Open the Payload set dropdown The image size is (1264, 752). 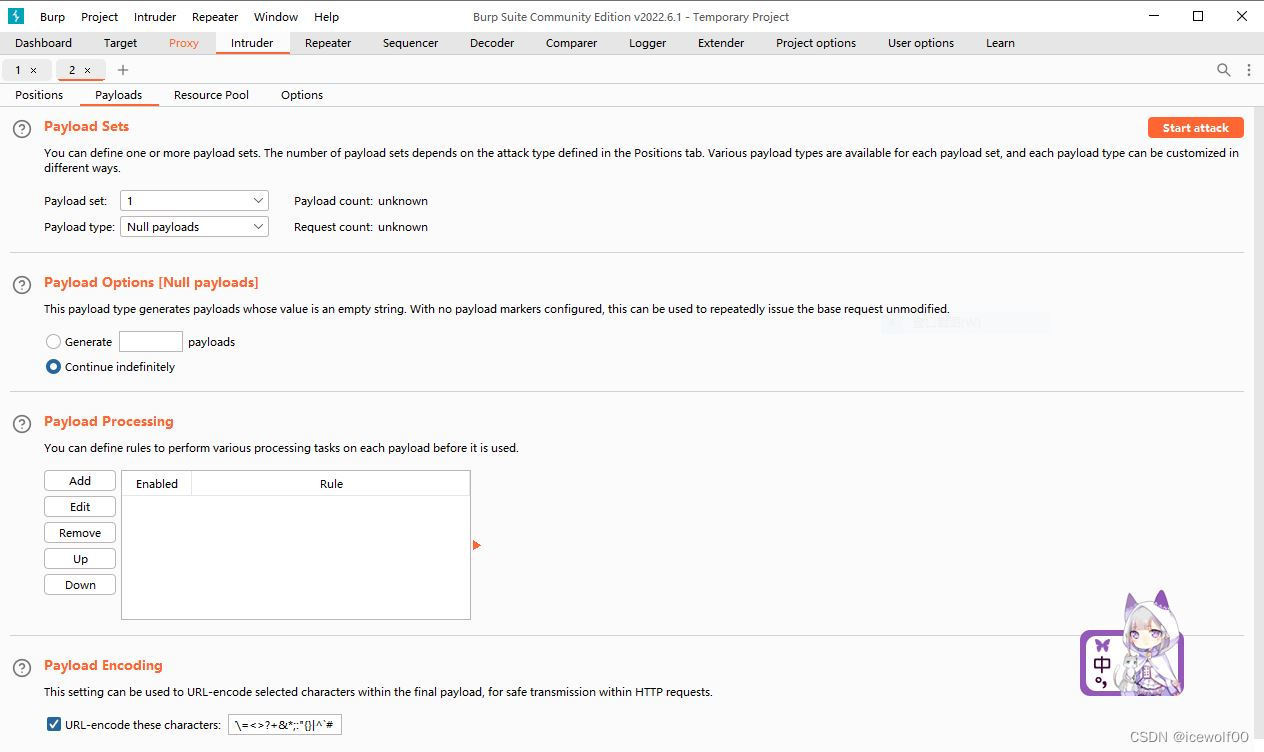[x=194, y=201]
